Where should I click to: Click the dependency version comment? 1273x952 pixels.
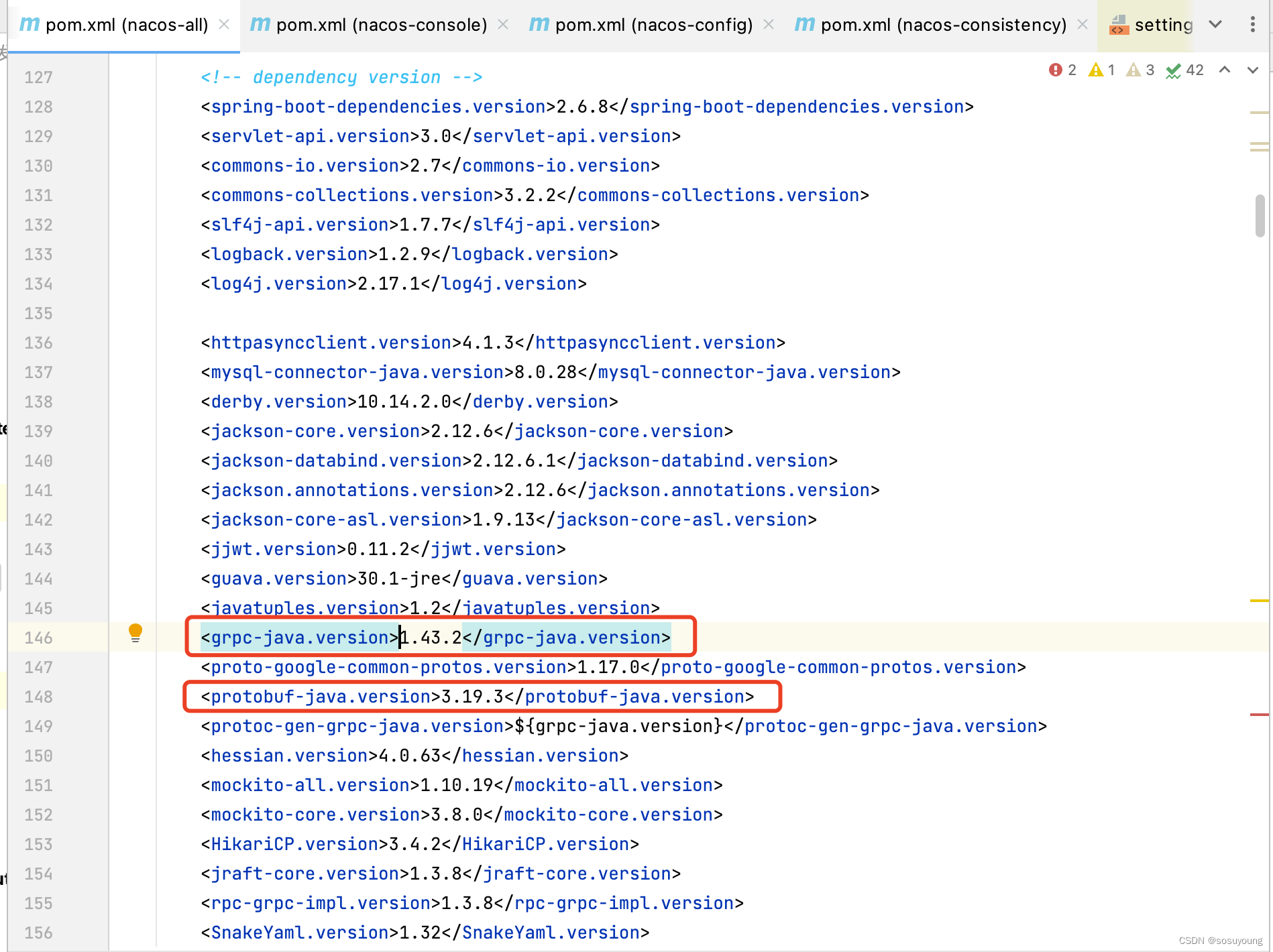pos(341,77)
